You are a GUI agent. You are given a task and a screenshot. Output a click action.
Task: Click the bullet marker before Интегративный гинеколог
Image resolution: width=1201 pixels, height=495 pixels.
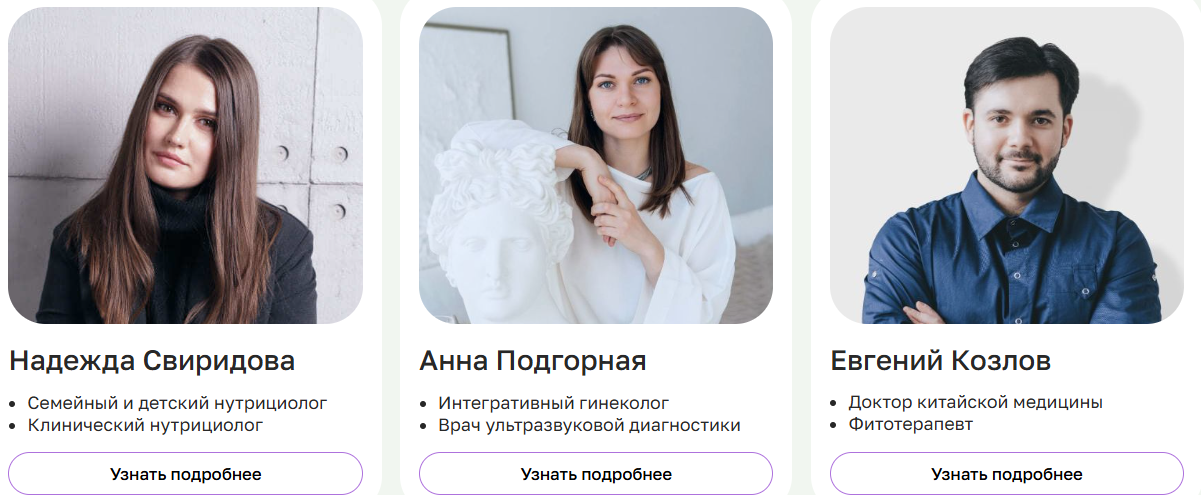(423, 404)
